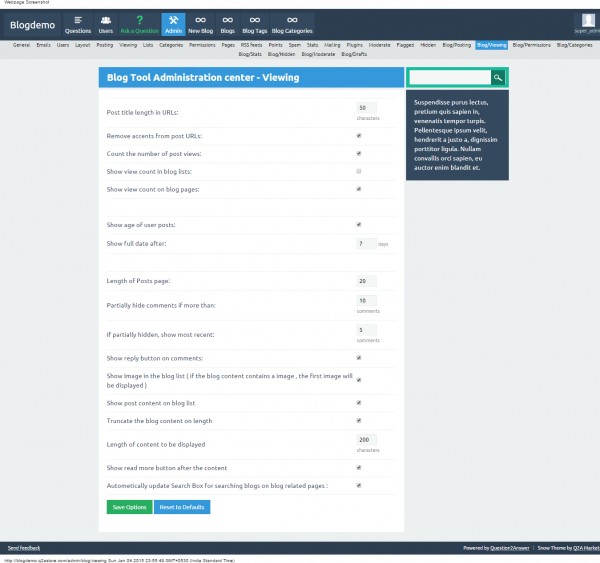This screenshot has height=563, width=600.
Task: Enable Show view count in blog lists
Action: 359,171
